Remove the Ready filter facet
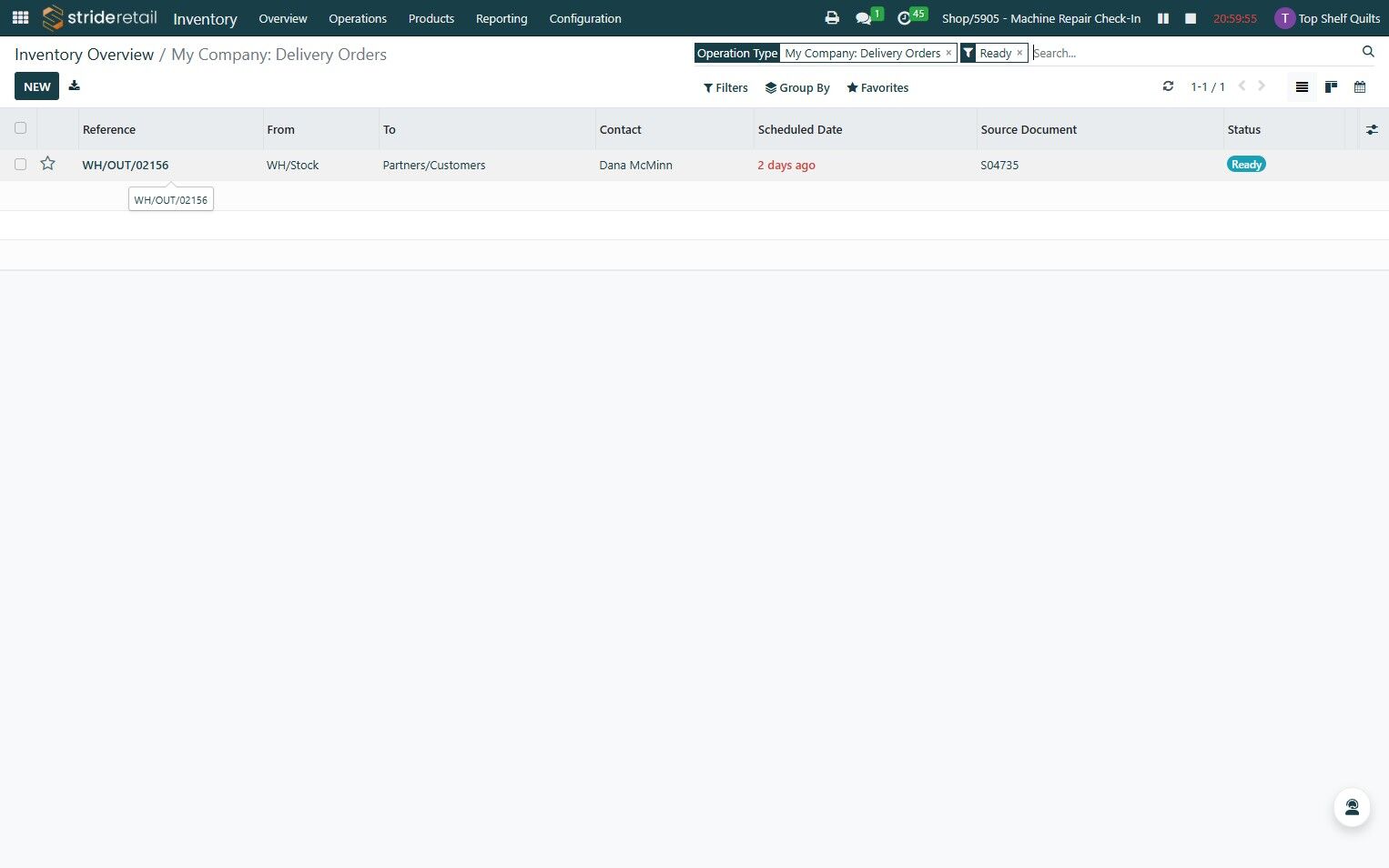This screenshot has width=1389, height=868. point(1019,53)
